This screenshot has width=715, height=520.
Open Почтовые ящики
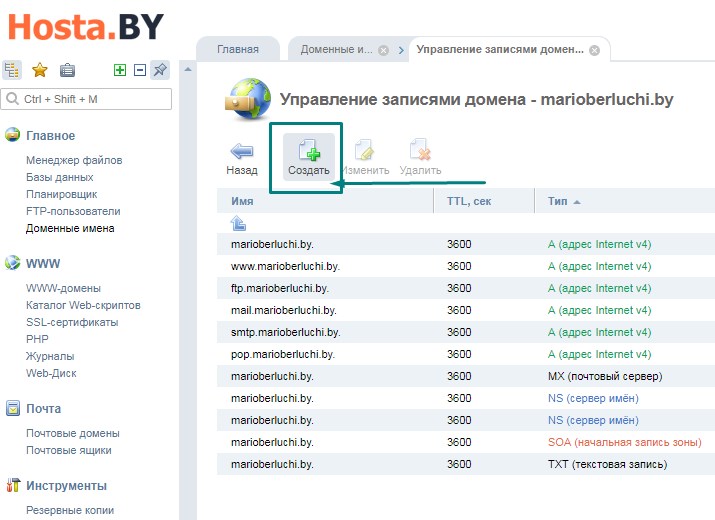tap(68, 450)
